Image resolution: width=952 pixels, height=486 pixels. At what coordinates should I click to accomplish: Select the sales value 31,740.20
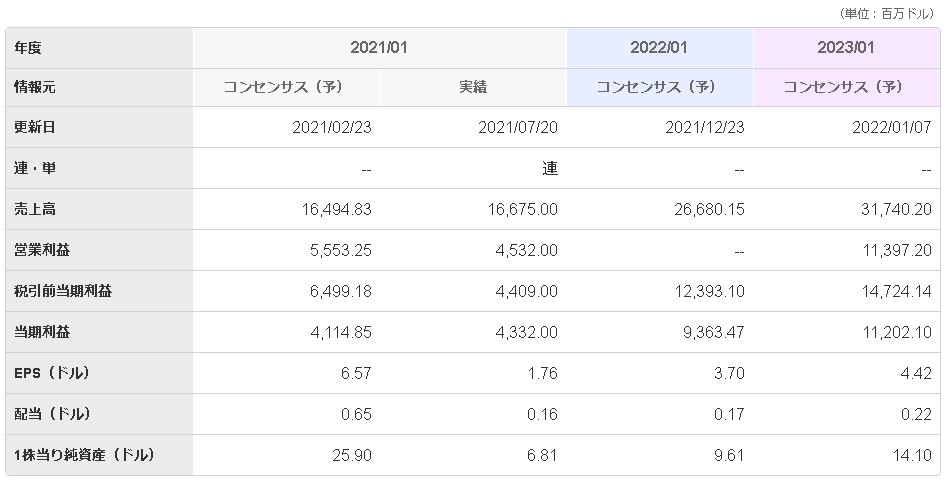tap(894, 209)
